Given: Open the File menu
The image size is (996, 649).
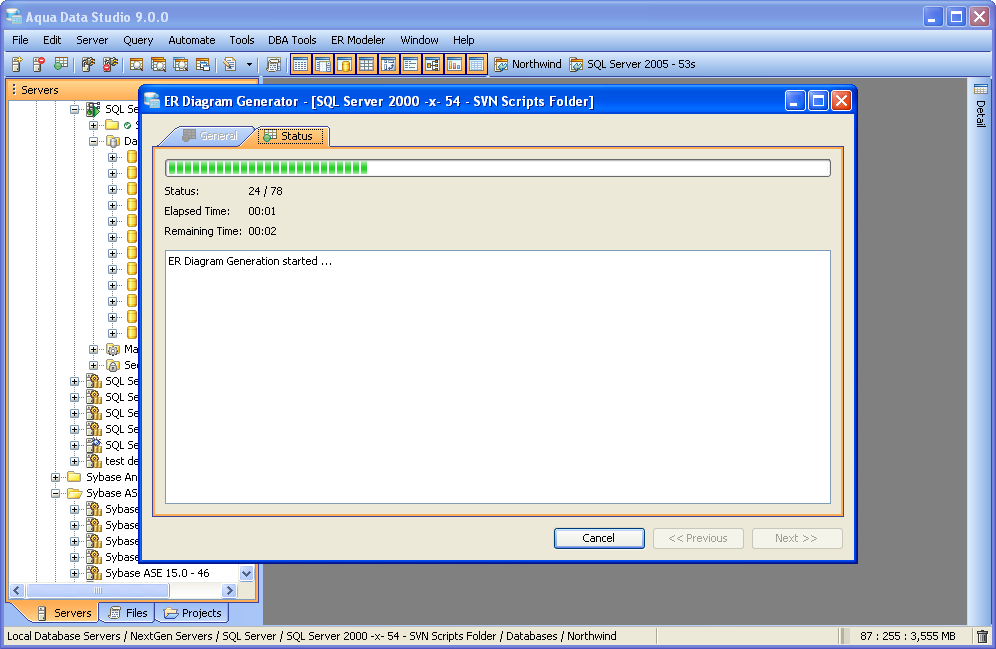Looking at the screenshot, I should (20, 40).
